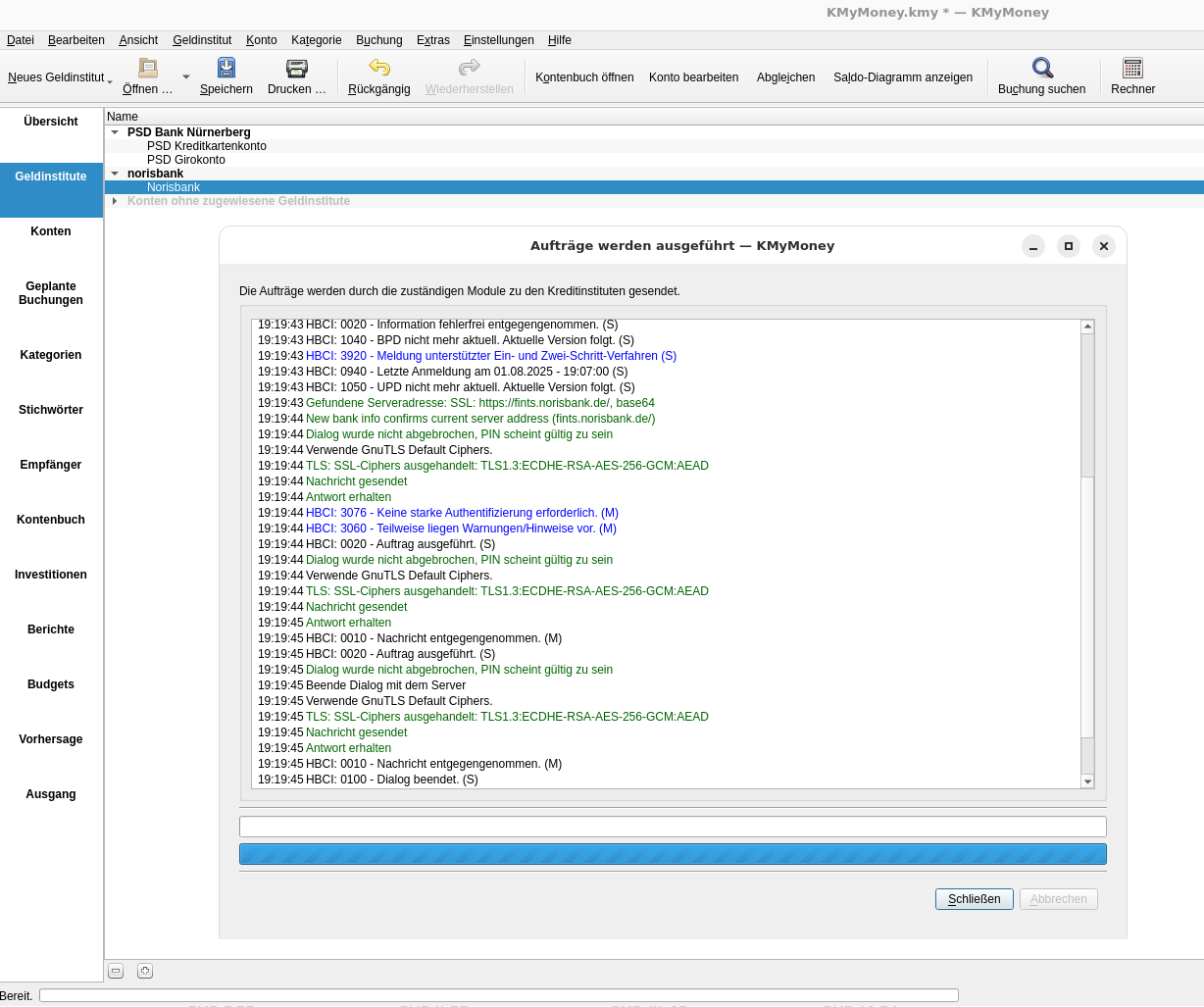
Task: Click log line 'Gefundene Serveradresse: SSL'
Action: [x=480, y=403]
